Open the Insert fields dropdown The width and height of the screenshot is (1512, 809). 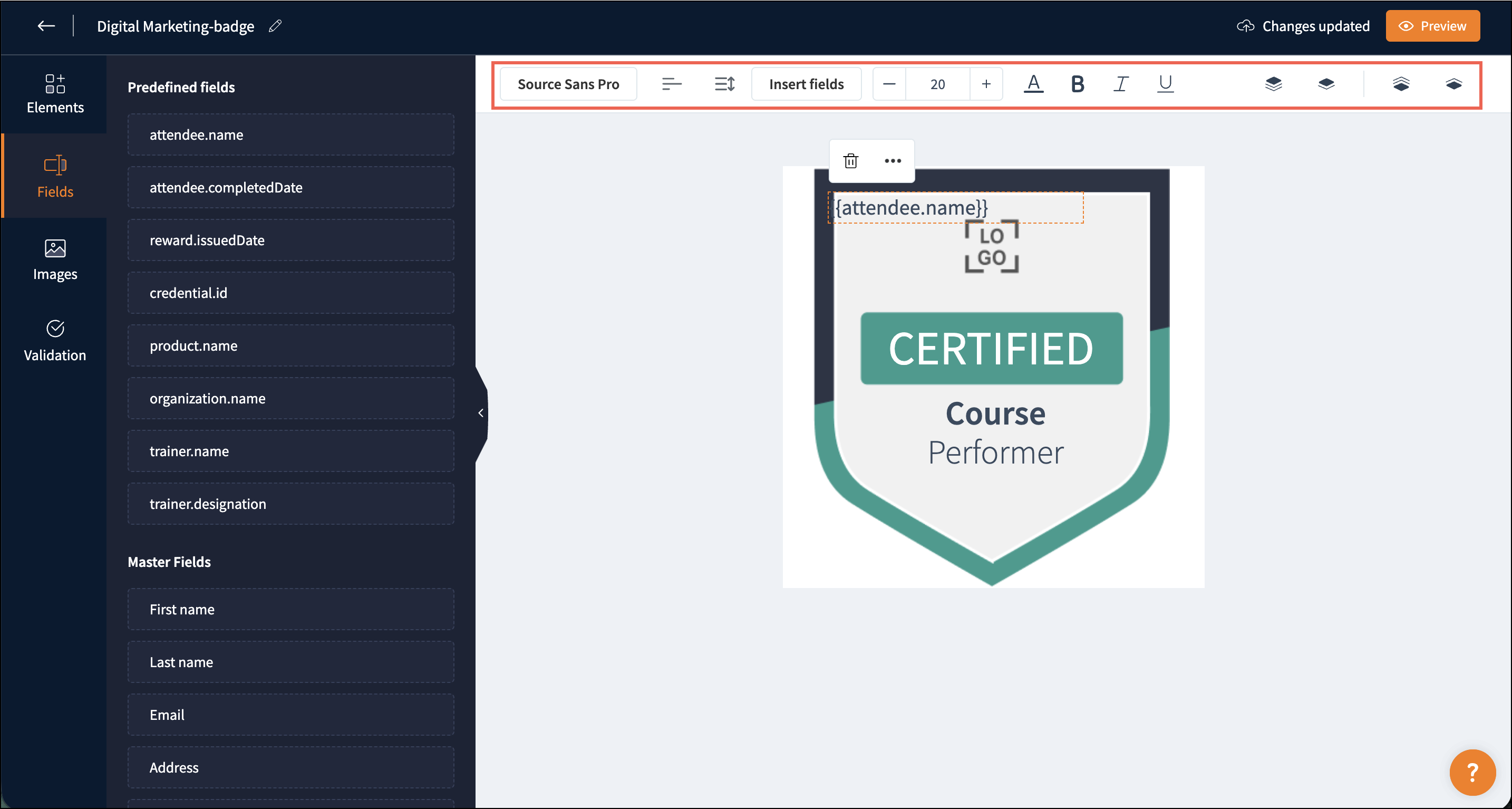[x=806, y=84]
